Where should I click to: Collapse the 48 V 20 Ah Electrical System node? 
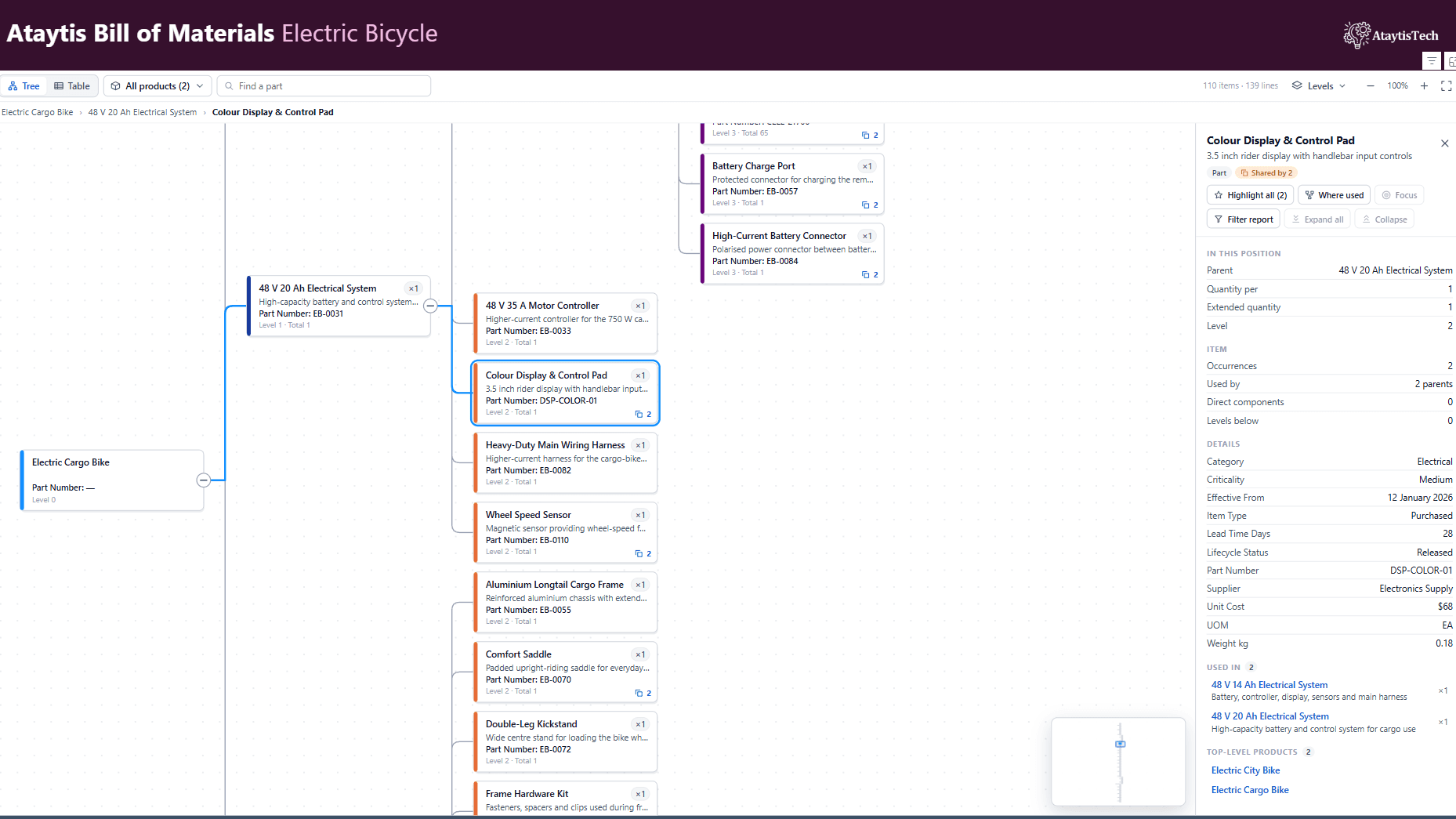click(430, 306)
